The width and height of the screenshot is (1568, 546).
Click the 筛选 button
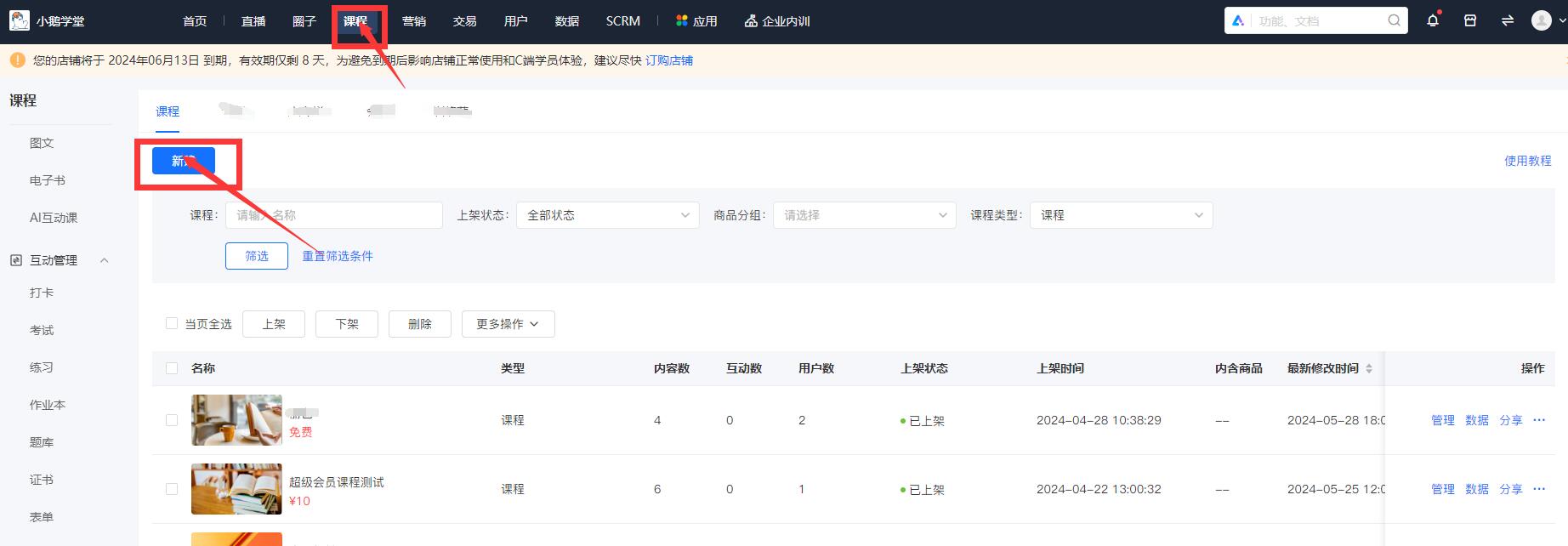pyautogui.click(x=257, y=256)
